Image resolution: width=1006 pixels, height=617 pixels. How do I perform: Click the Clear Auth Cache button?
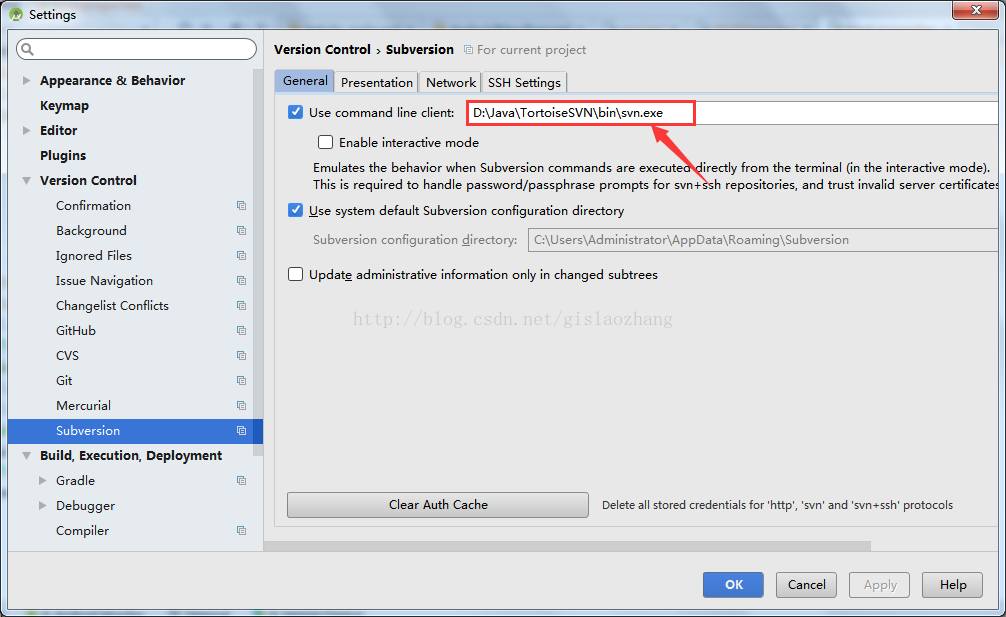(438, 505)
